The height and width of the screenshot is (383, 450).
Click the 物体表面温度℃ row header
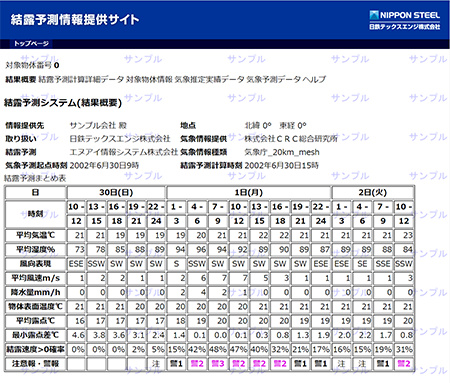(x=35, y=307)
